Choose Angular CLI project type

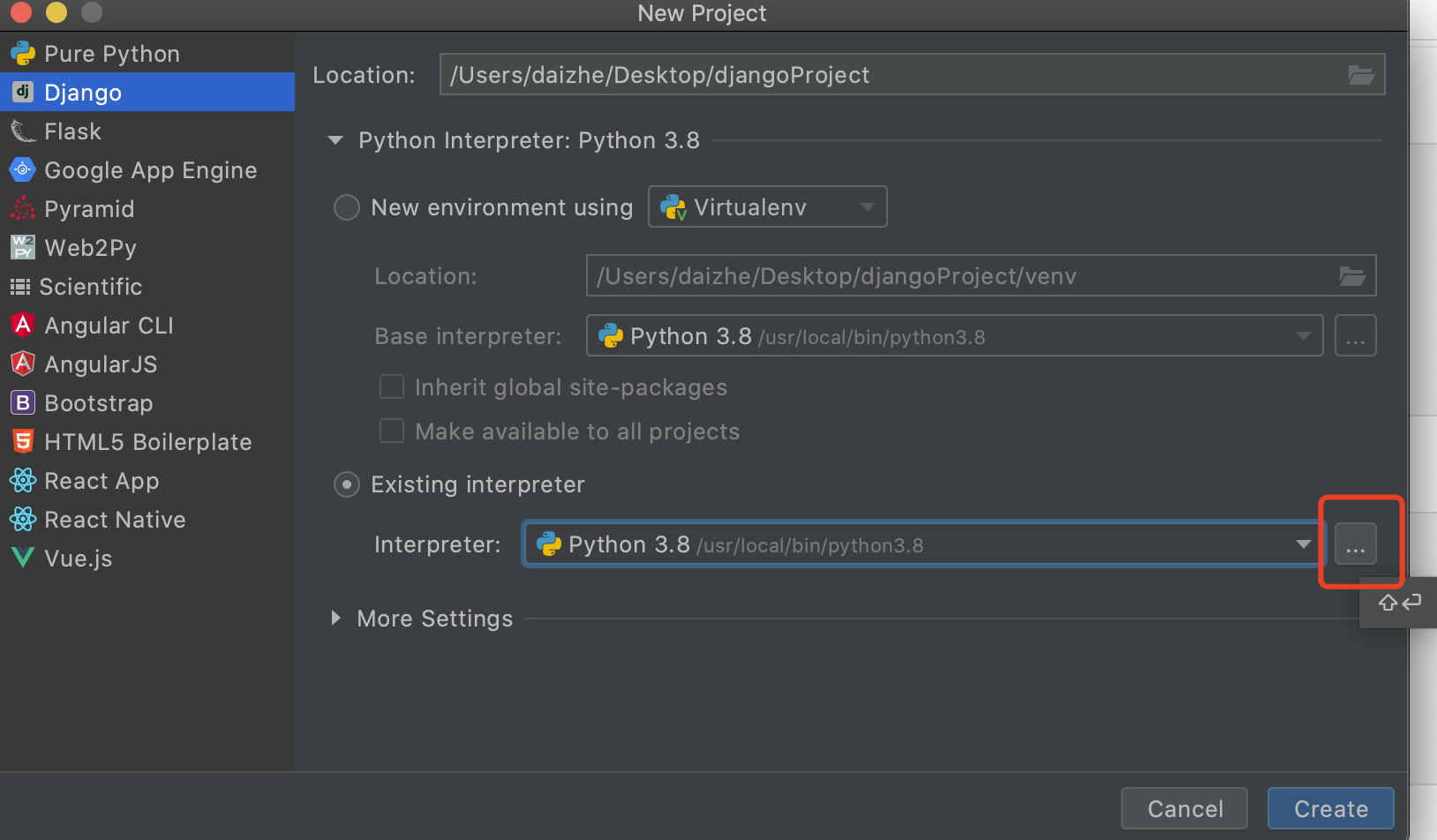pyautogui.click(x=147, y=326)
